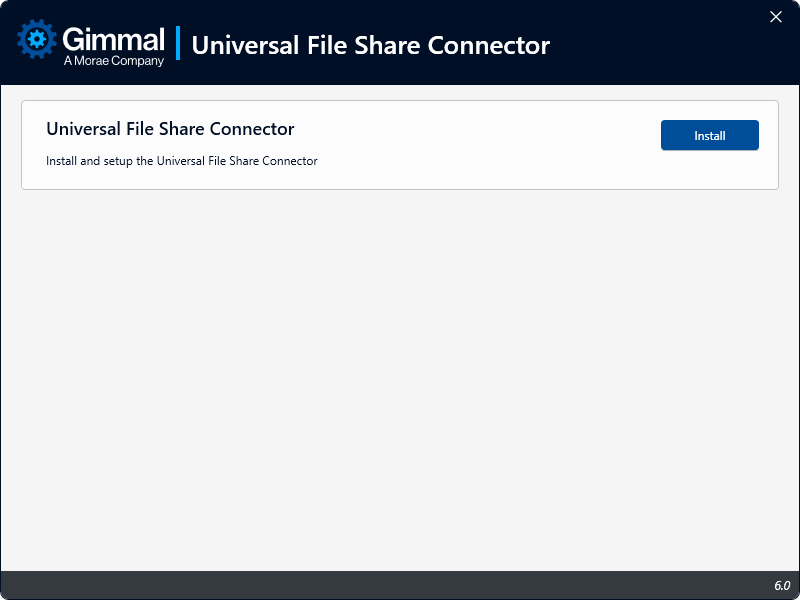800x600 pixels.
Task: Click the Install button
Action: point(709,135)
